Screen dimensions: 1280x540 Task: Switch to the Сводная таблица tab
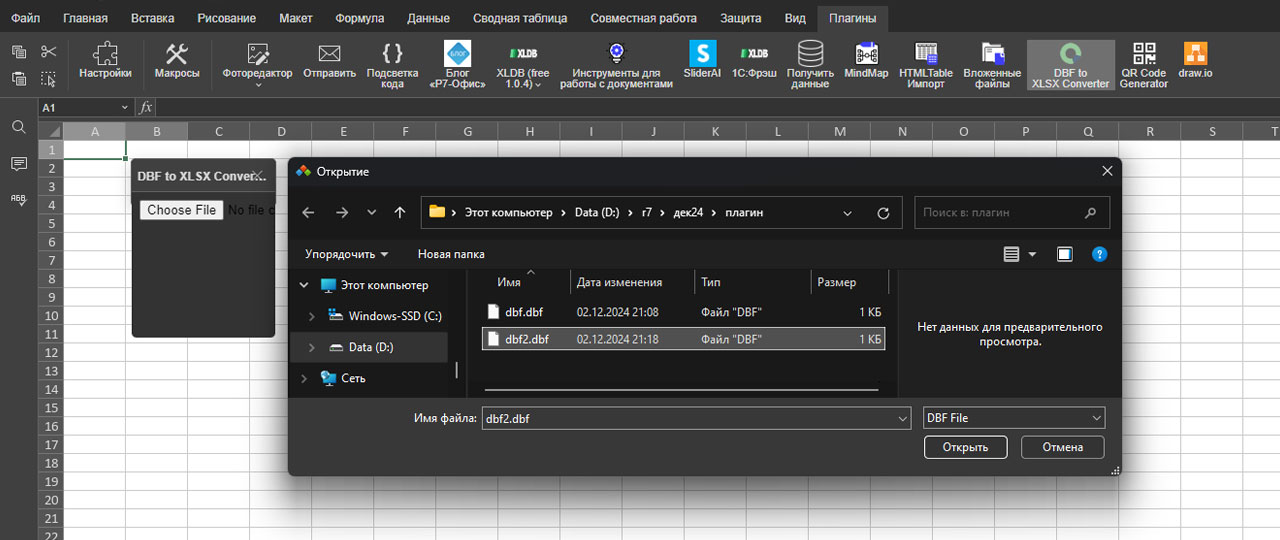[x=520, y=18]
